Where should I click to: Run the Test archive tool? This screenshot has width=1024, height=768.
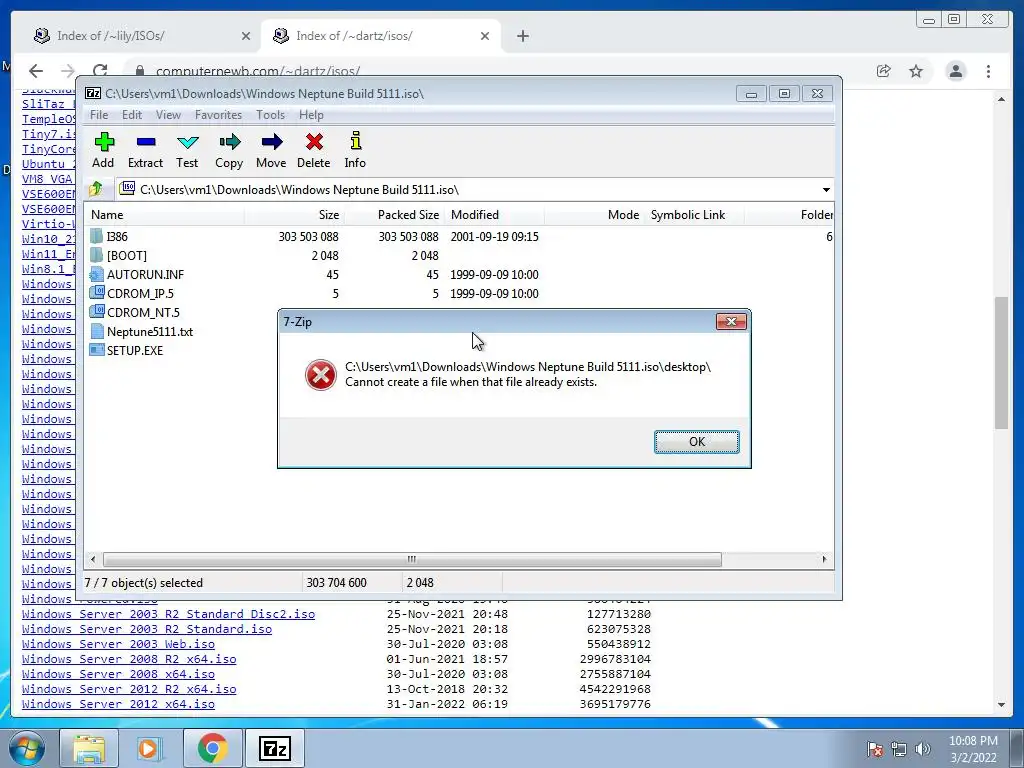point(187,142)
